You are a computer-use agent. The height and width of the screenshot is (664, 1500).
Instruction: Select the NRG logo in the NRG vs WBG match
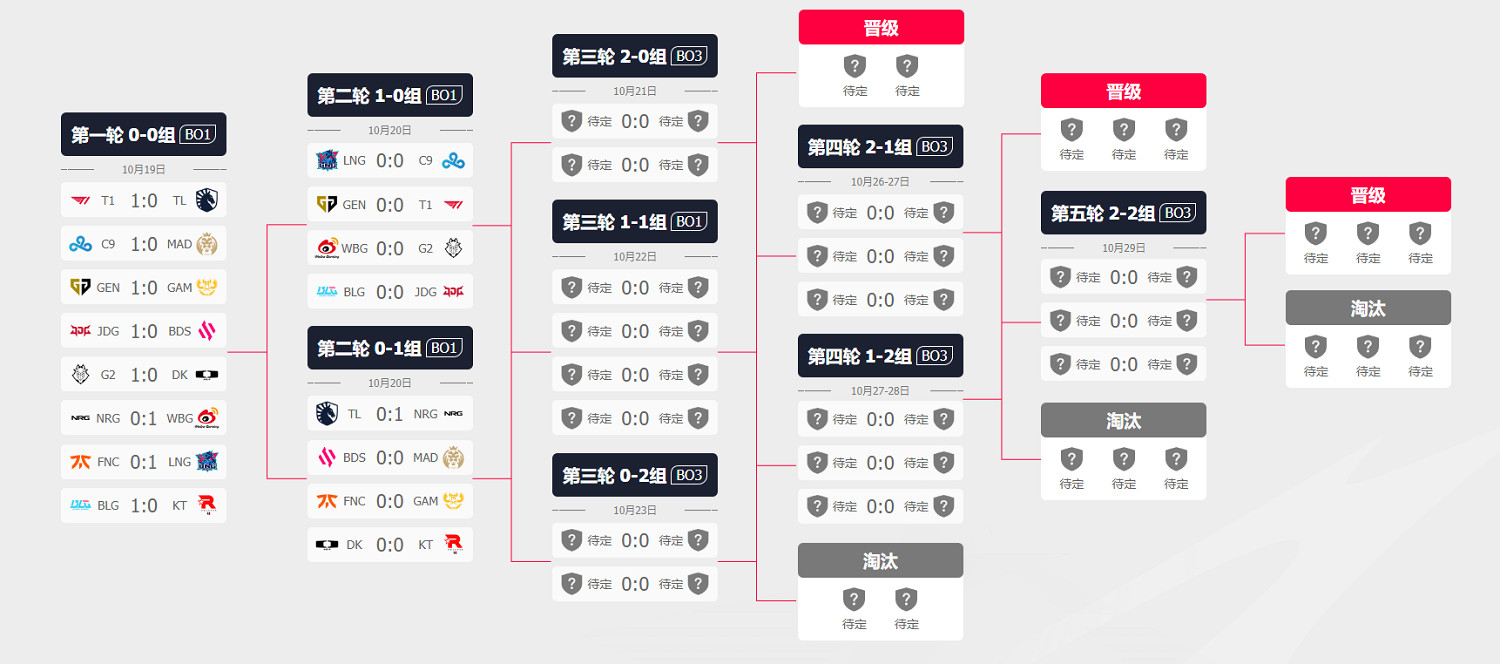(x=80, y=418)
